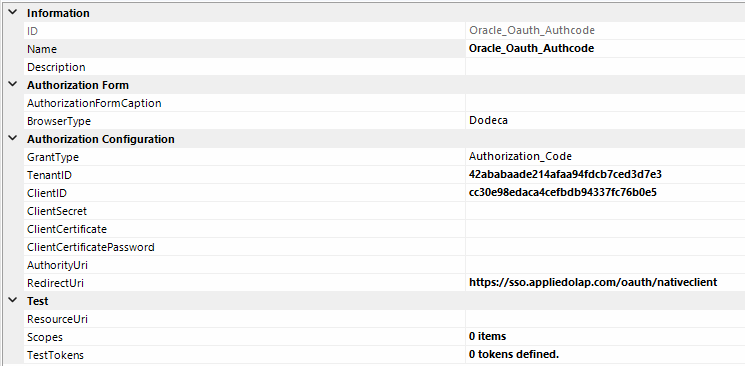The height and width of the screenshot is (366, 745).
Task: Select the ID property label
Action: point(33,31)
